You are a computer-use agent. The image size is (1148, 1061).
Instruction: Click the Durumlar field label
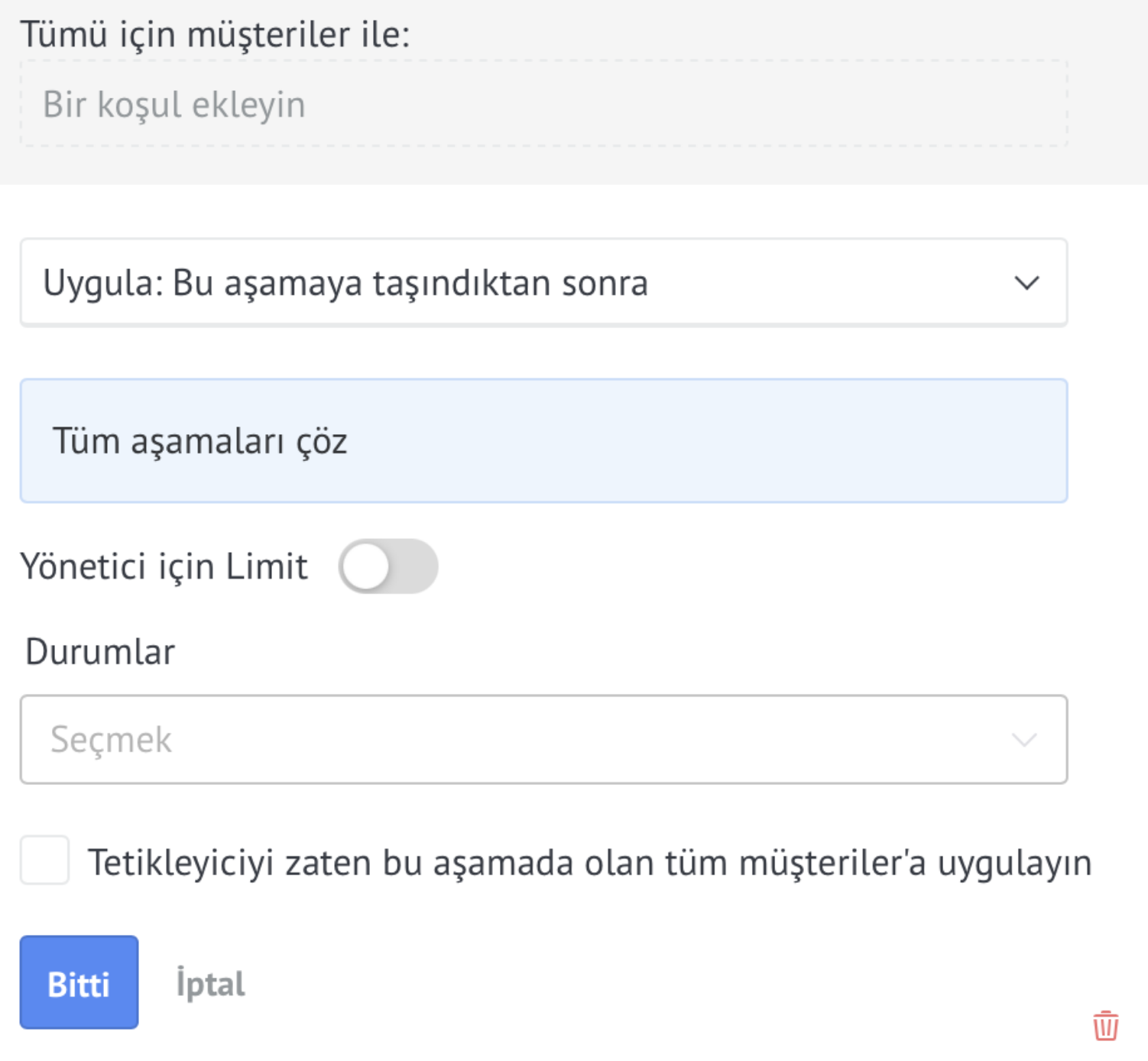(x=100, y=652)
